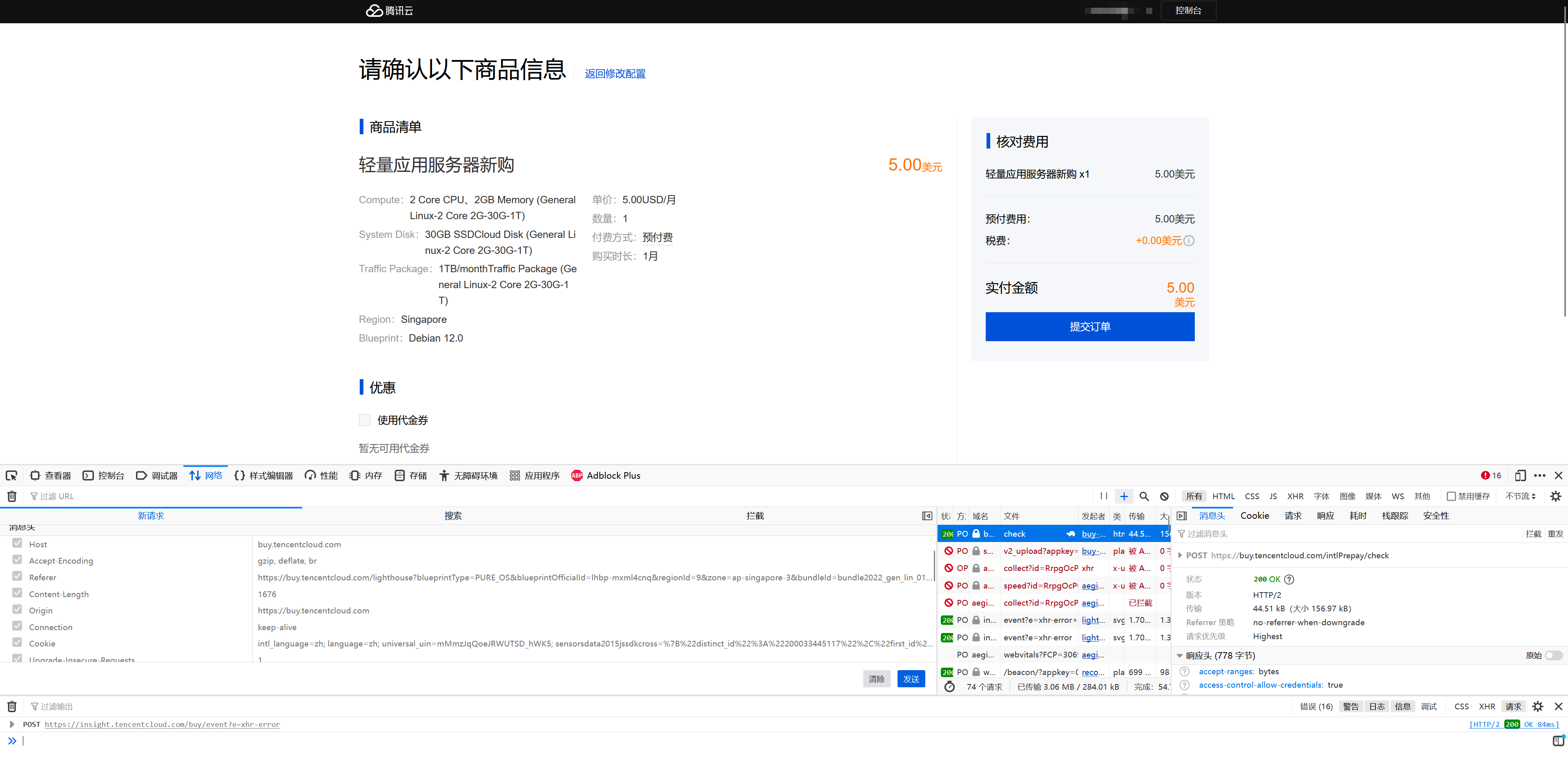1568x764 pixels.
Task: Click the search magnifier icon in network toolbar
Action: (x=1144, y=496)
